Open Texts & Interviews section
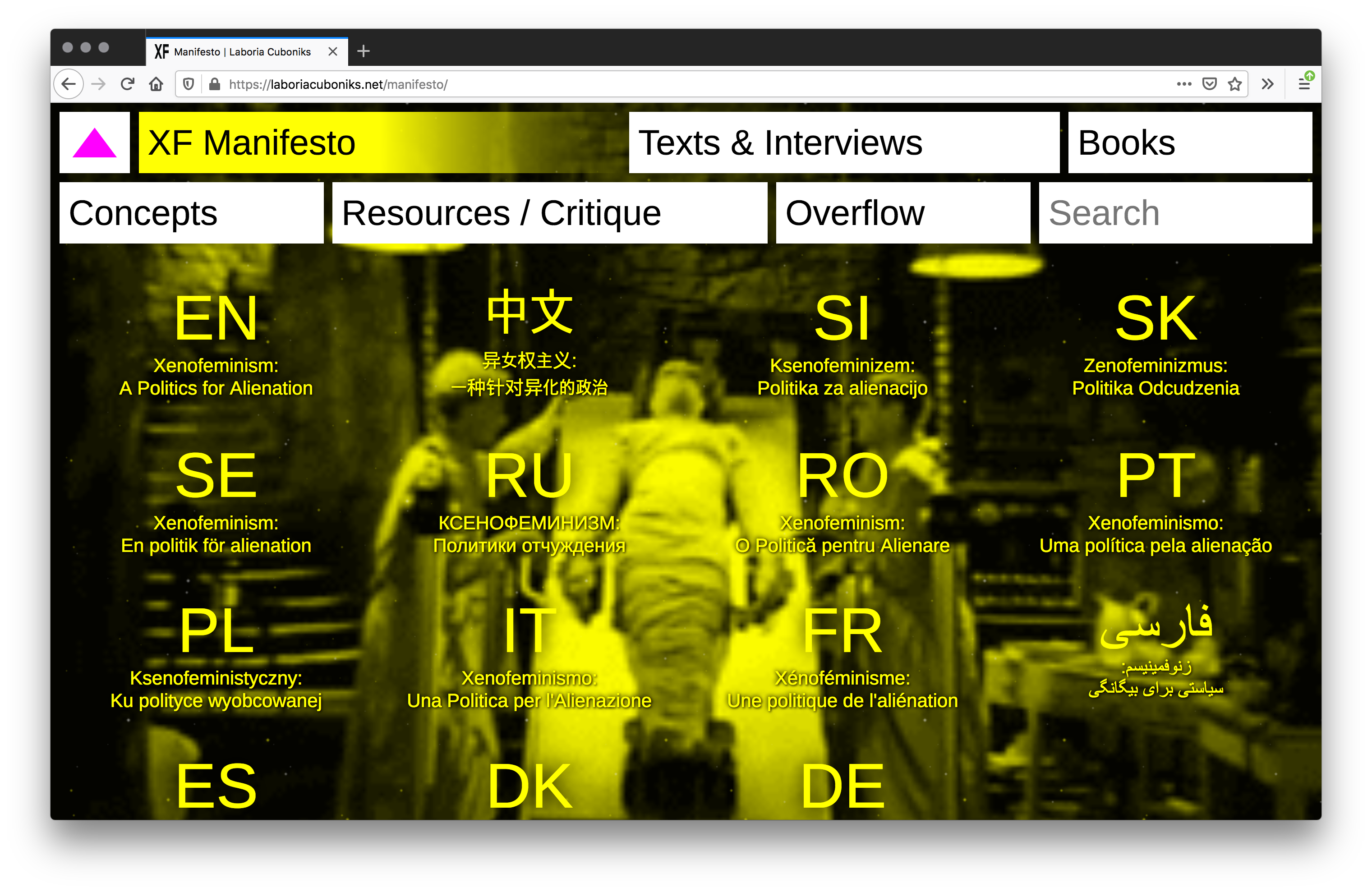 click(x=844, y=143)
